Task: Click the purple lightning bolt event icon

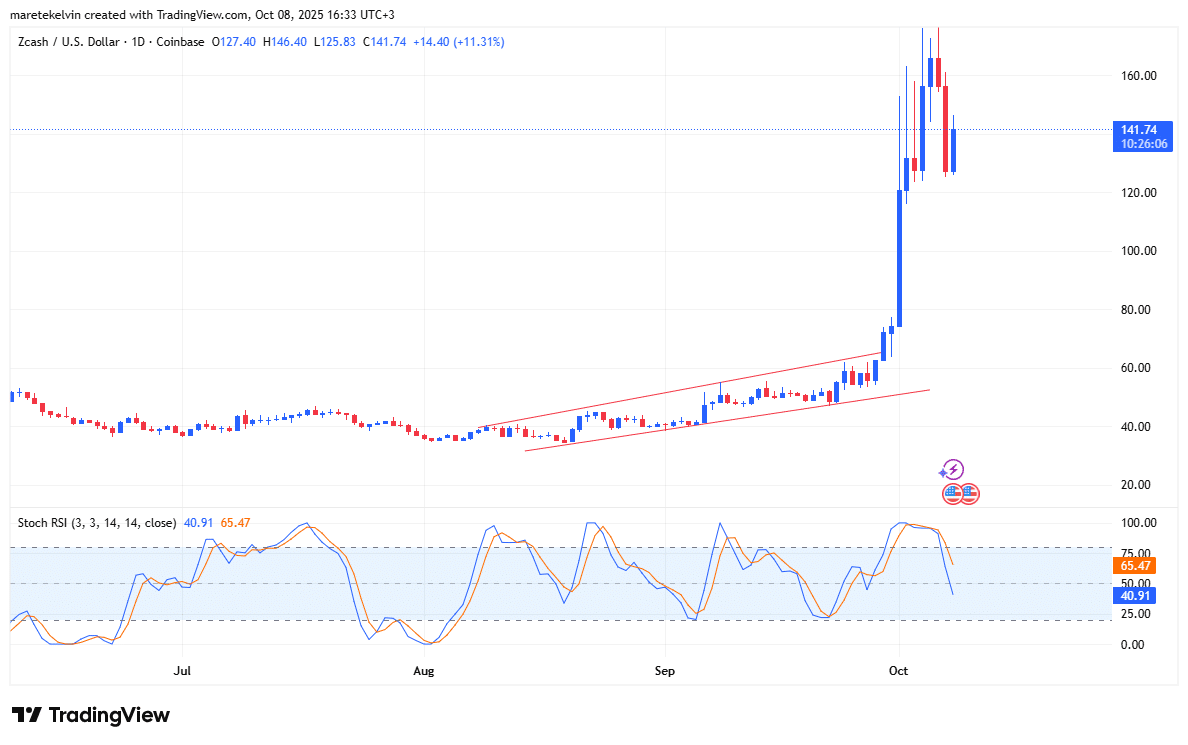Action: tap(953, 469)
